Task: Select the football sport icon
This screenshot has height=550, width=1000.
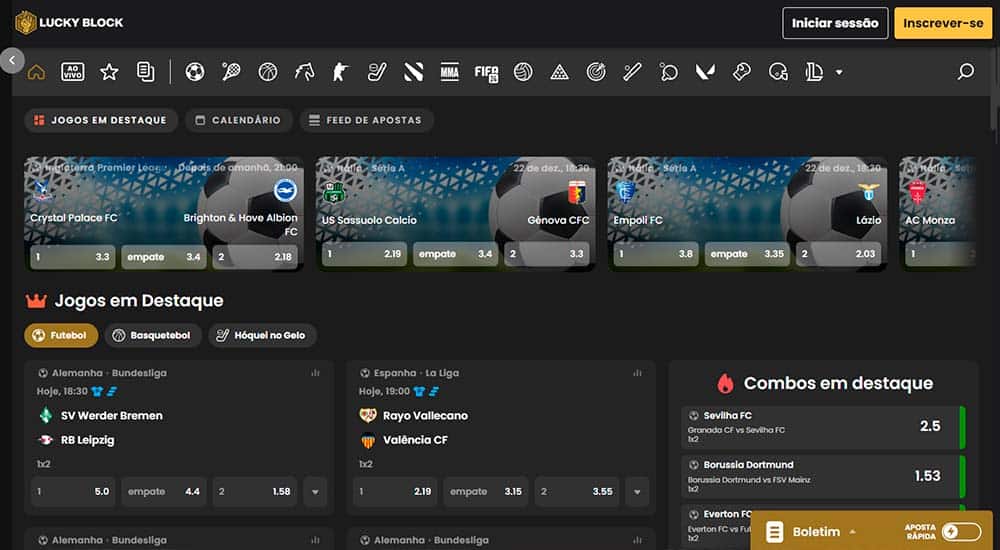Action: (x=195, y=72)
